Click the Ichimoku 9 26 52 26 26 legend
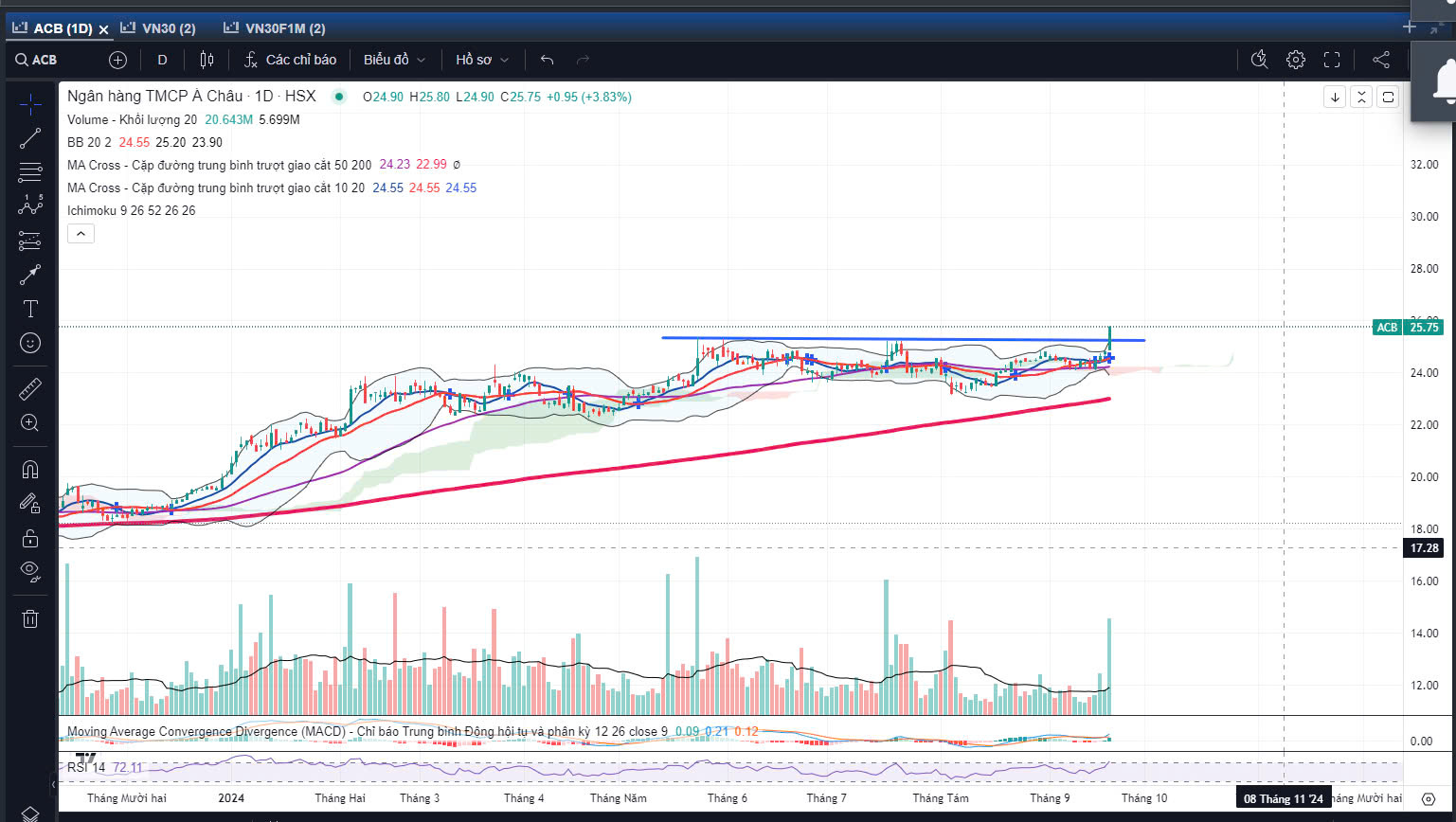The height and width of the screenshot is (822, 1456). 132,210
